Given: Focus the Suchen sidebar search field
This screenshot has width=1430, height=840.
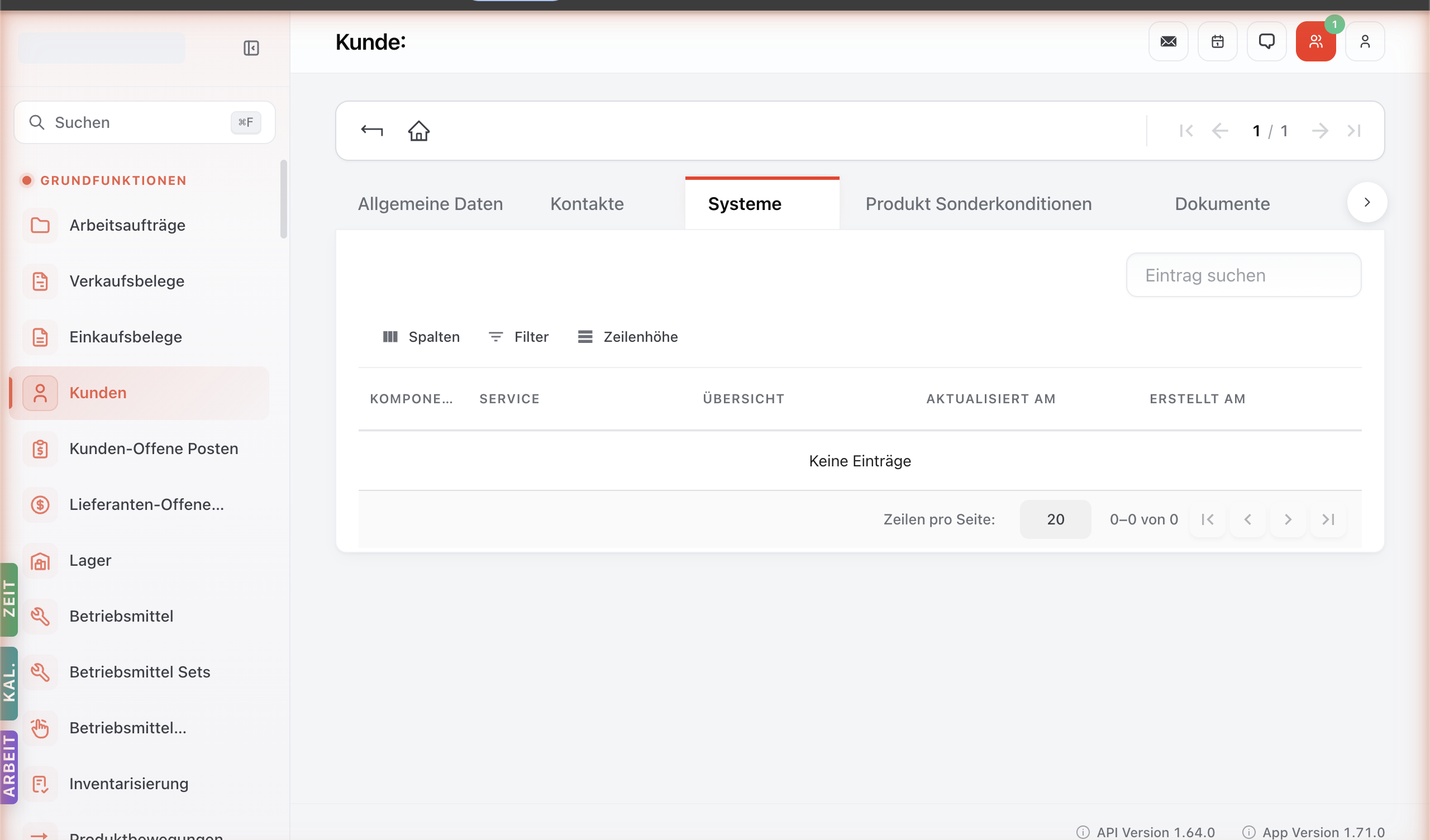Looking at the screenshot, I should coord(145,123).
